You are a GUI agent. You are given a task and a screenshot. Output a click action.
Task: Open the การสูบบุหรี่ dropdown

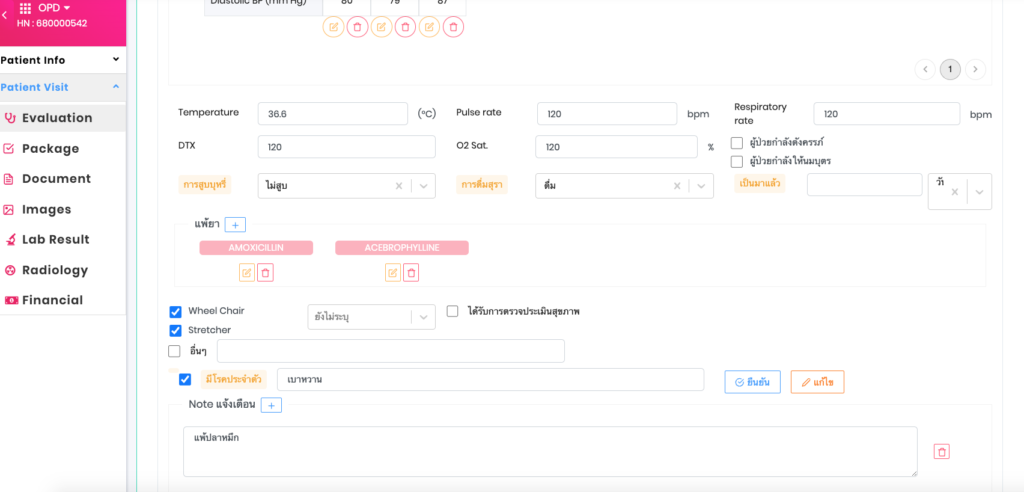pos(424,186)
